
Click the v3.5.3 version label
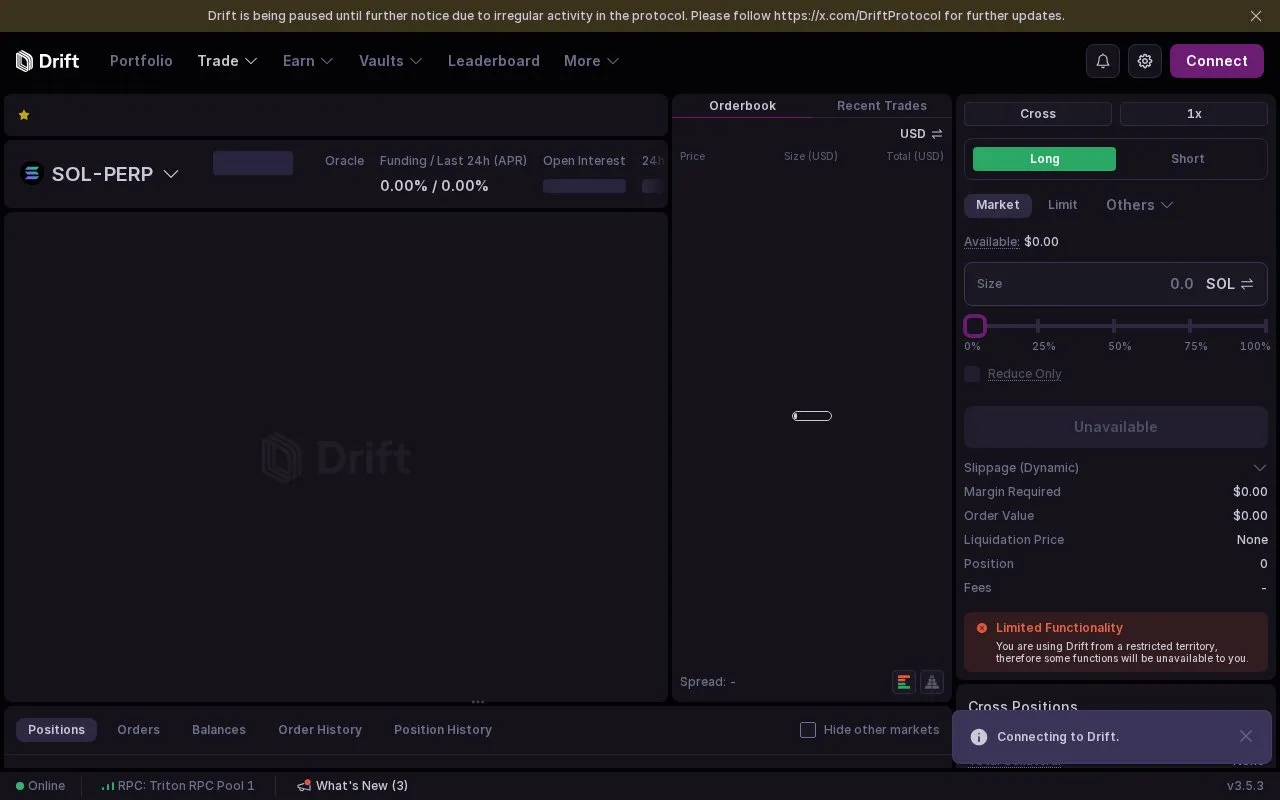pyautogui.click(x=1245, y=786)
